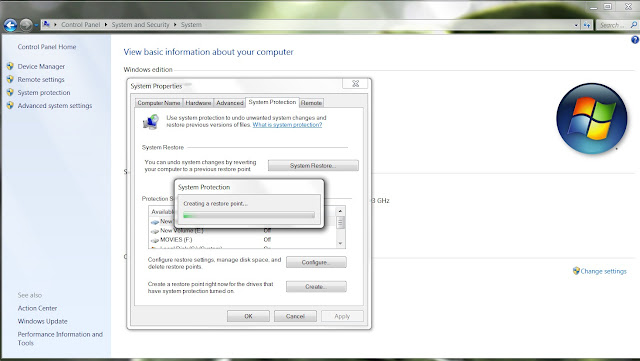
Task: Select System and Security breadcrumb
Action: click(140, 25)
